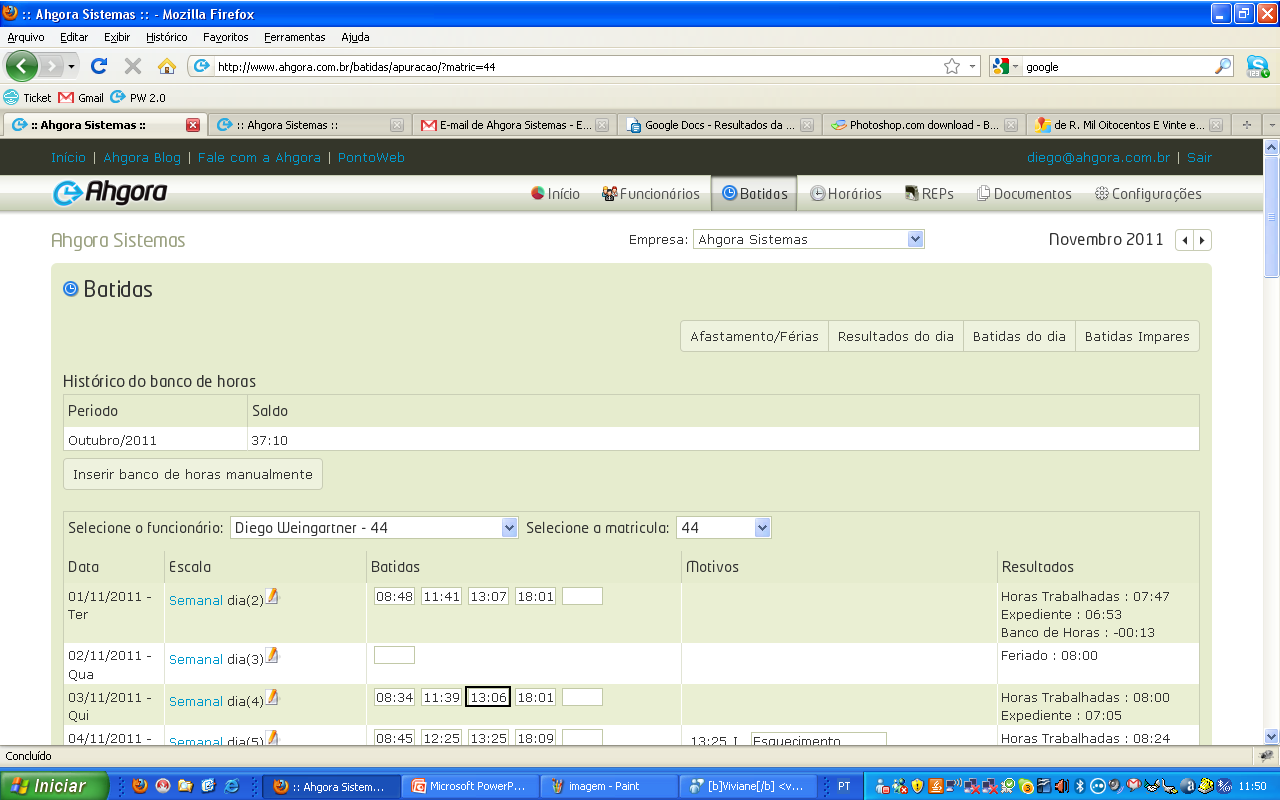The image size is (1280, 800).
Task: Go to previous month arrow
Action: [1185, 240]
